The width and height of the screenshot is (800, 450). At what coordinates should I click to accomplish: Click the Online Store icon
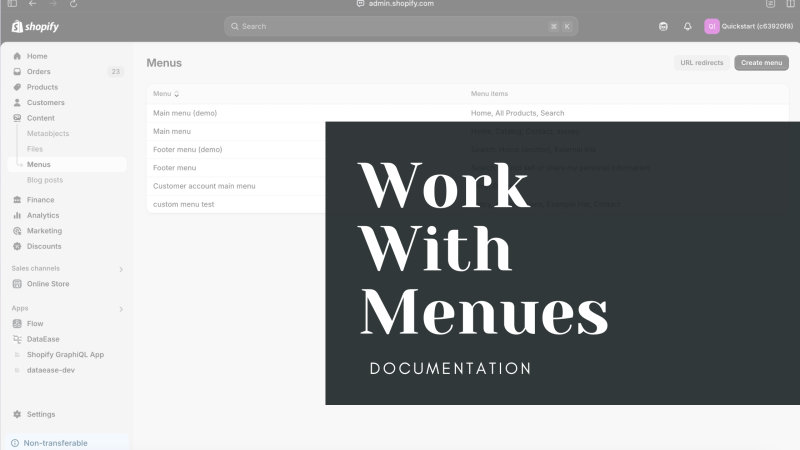17,284
